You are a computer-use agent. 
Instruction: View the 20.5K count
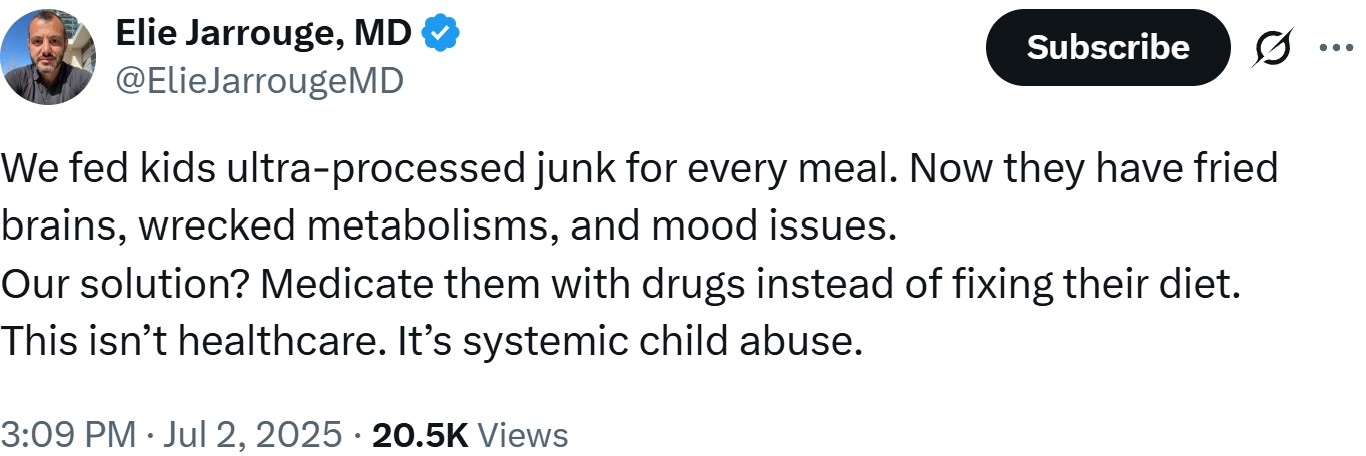[419, 435]
